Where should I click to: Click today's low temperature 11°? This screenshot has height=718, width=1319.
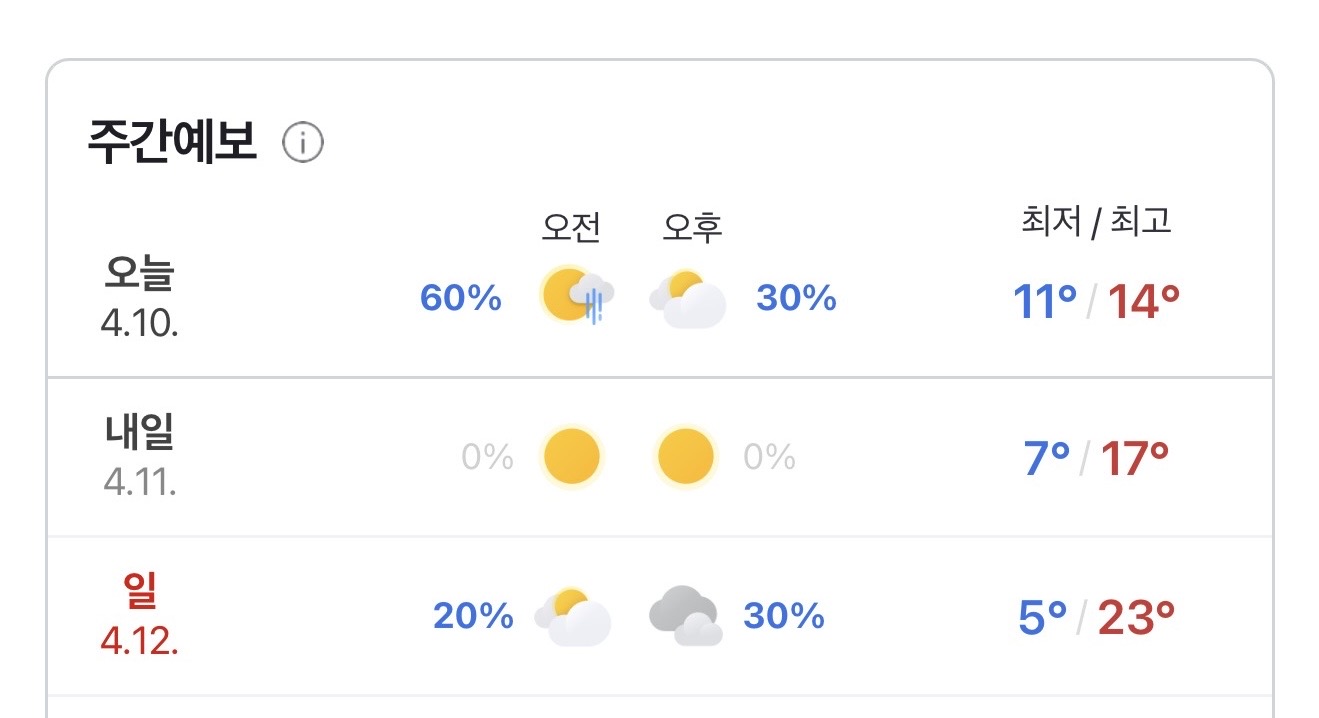pos(1045,300)
